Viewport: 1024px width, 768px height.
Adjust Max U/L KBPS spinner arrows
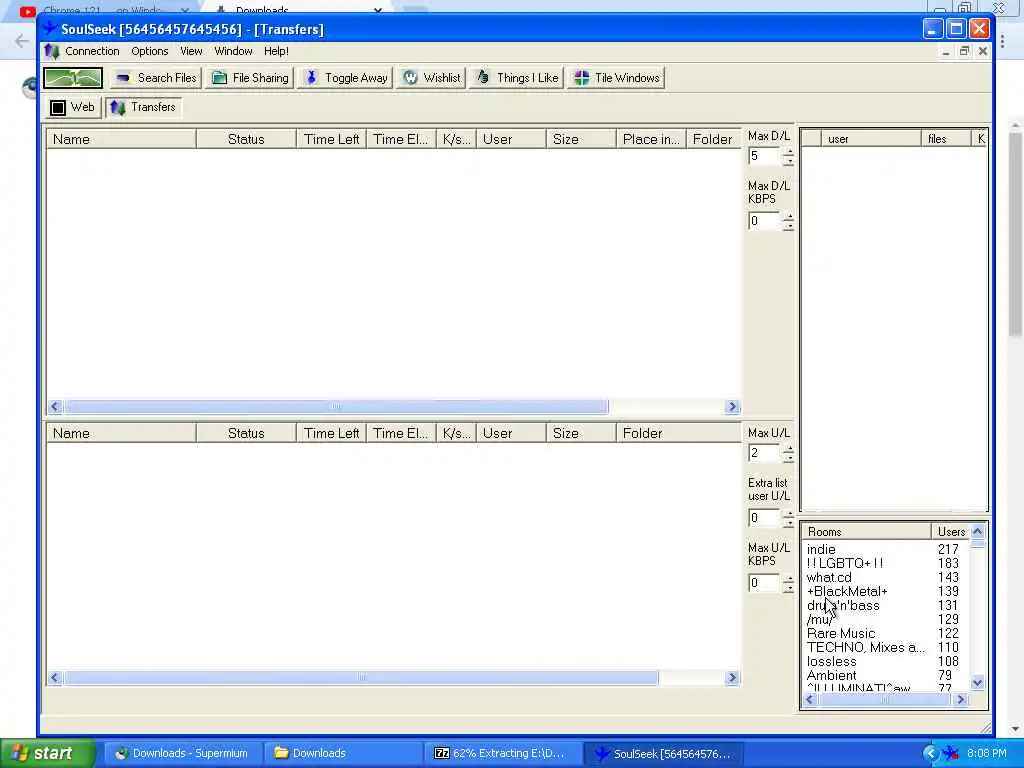tap(789, 583)
